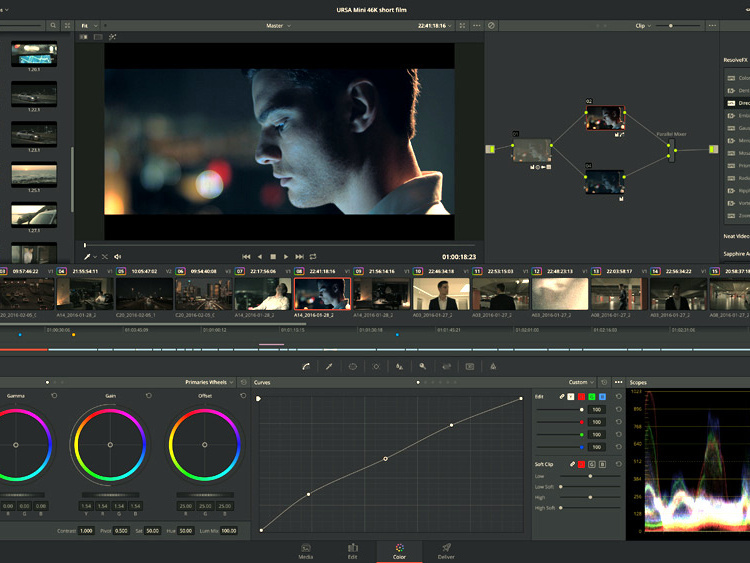Click the unmix shuffle icon under viewer

[105, 257]
